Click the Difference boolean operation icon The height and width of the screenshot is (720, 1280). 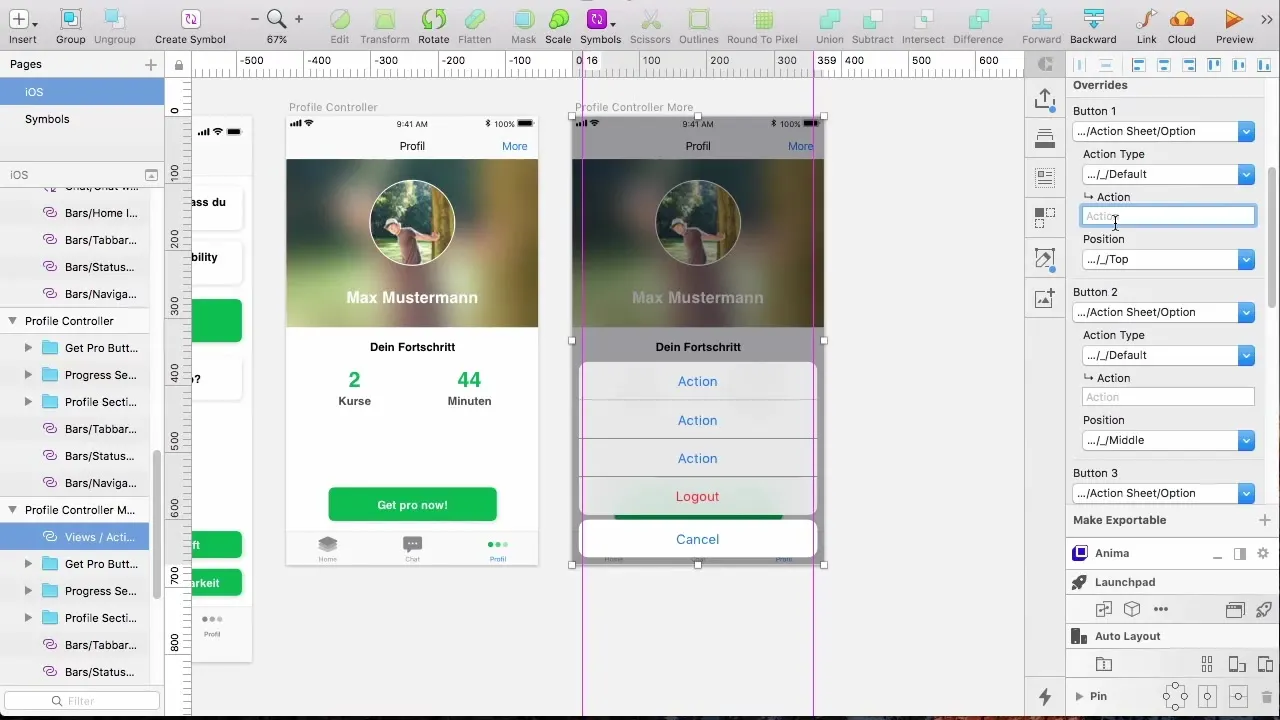tap(978, 19)
